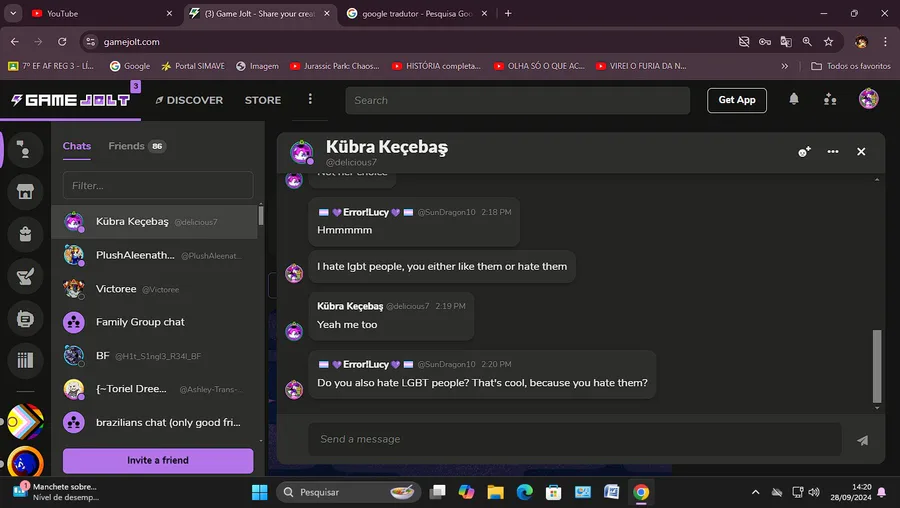The height and width of the screenshot is (508, 900).
Task: Click the taskbar Pesquisar search box
Action: 348,492
